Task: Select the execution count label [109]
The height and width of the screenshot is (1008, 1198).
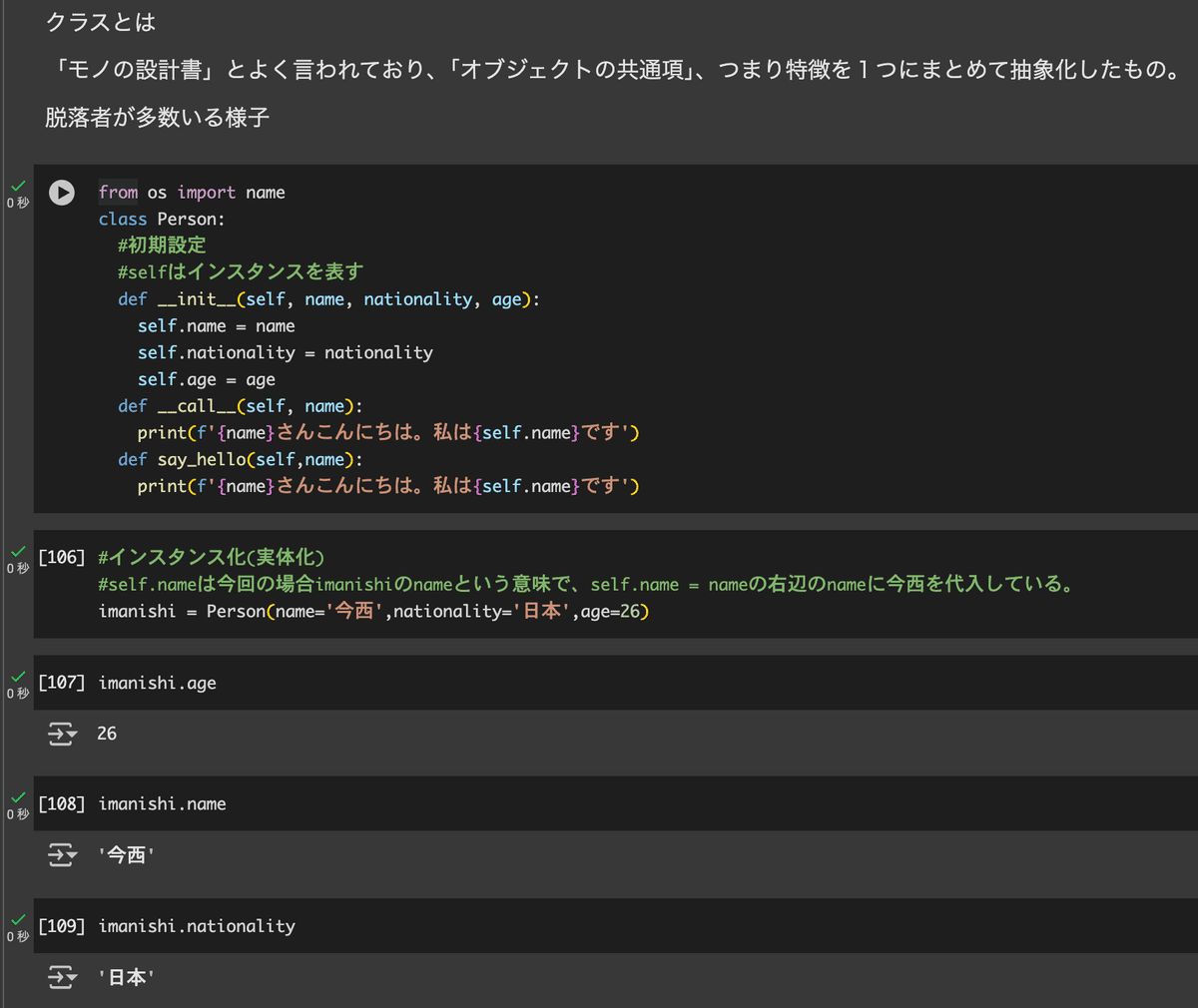Action: (62, 925)
